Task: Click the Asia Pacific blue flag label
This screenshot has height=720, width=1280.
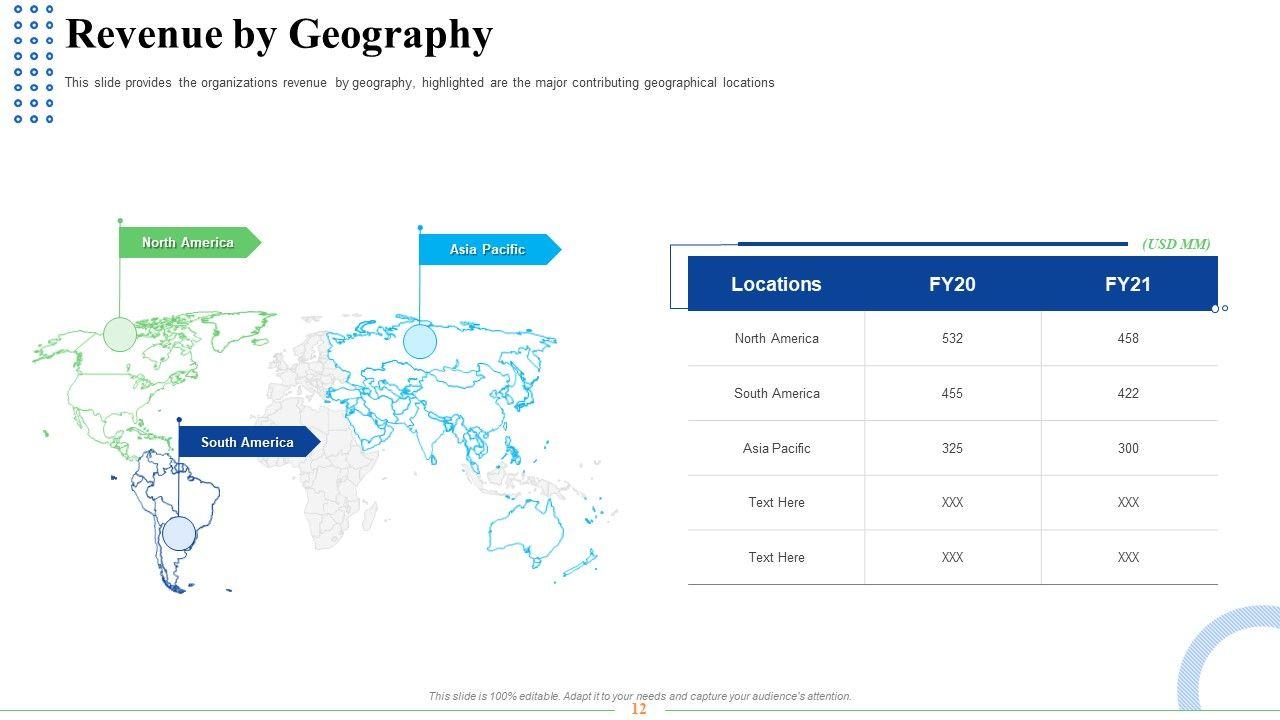Action: [x=487, y=250]
